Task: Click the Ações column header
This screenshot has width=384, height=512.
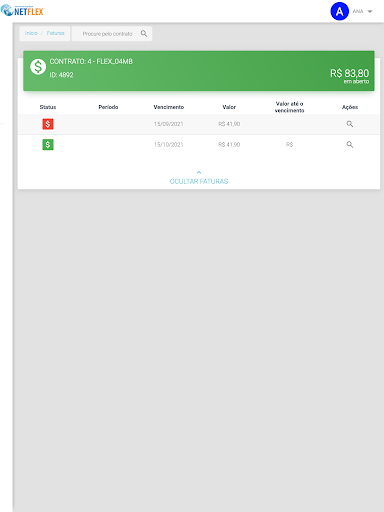Action: [x=350, y=107]
